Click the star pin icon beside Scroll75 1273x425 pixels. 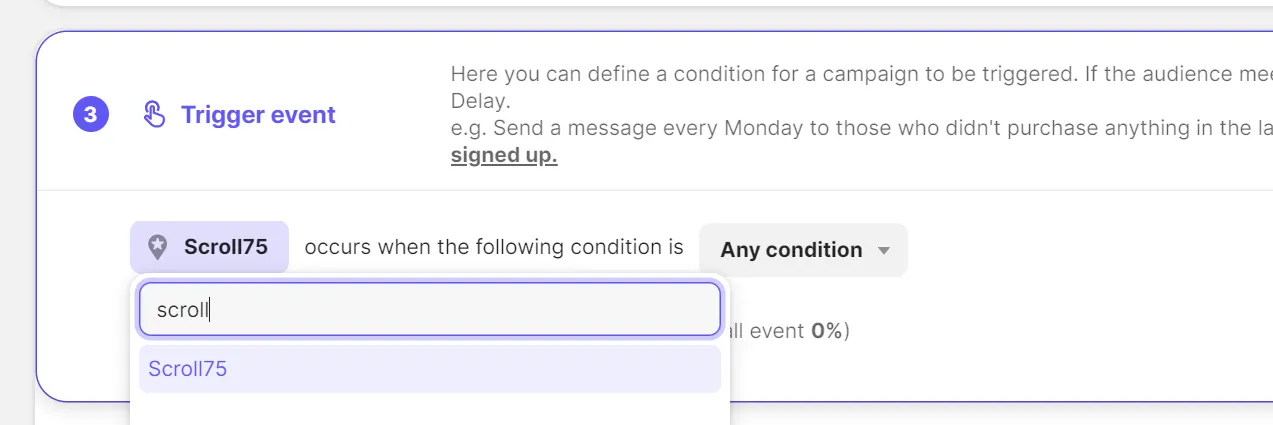pos(157,247)
